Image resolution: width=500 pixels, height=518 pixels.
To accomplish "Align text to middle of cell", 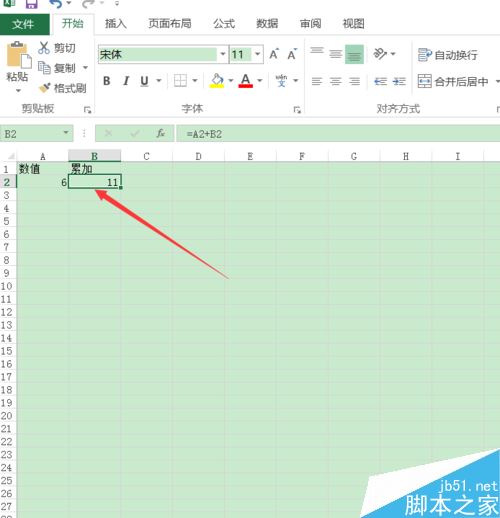I will (336, 54).
